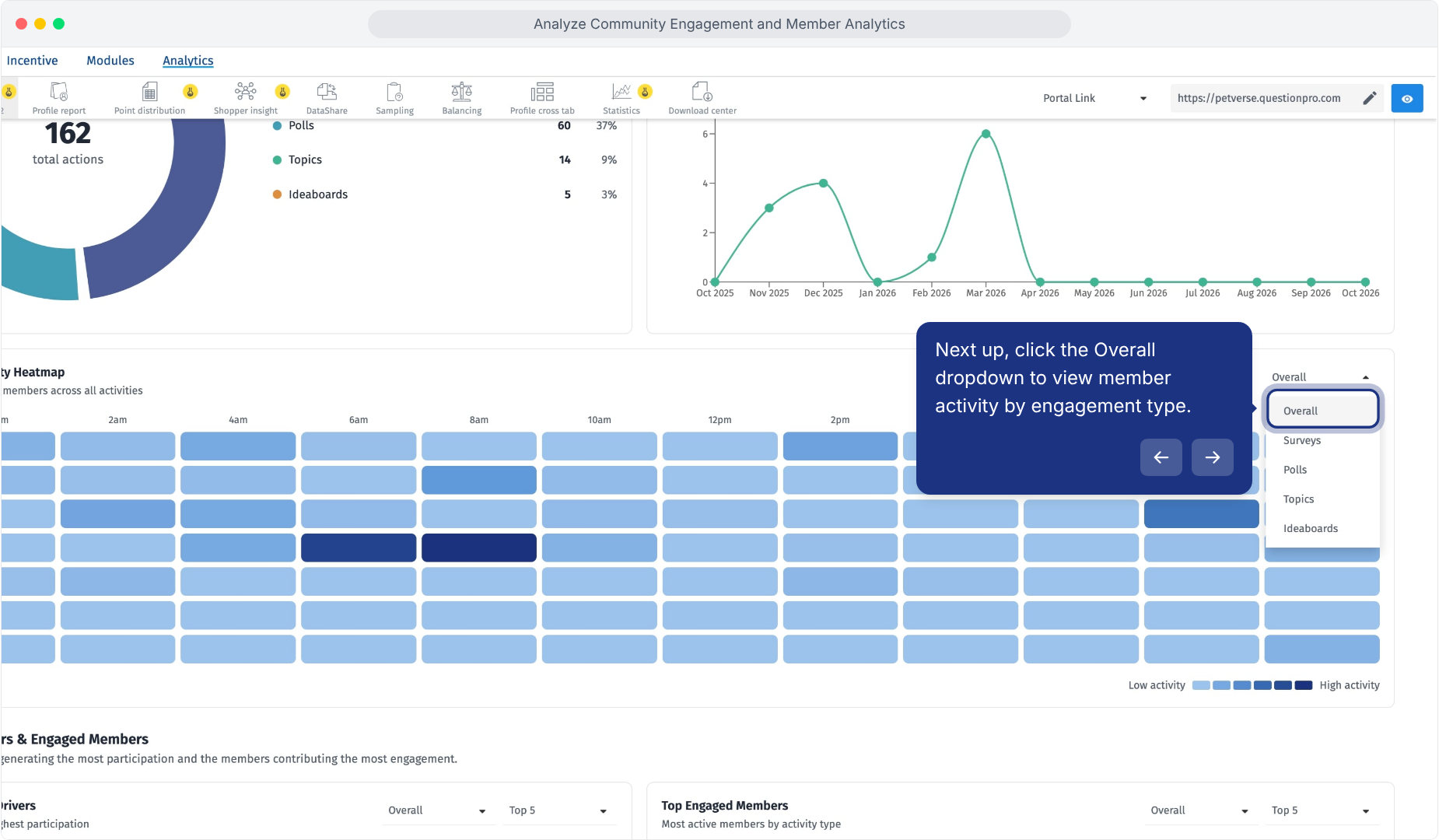Click the darkest heatmap cell under 8am

click(x=479, y=548)
